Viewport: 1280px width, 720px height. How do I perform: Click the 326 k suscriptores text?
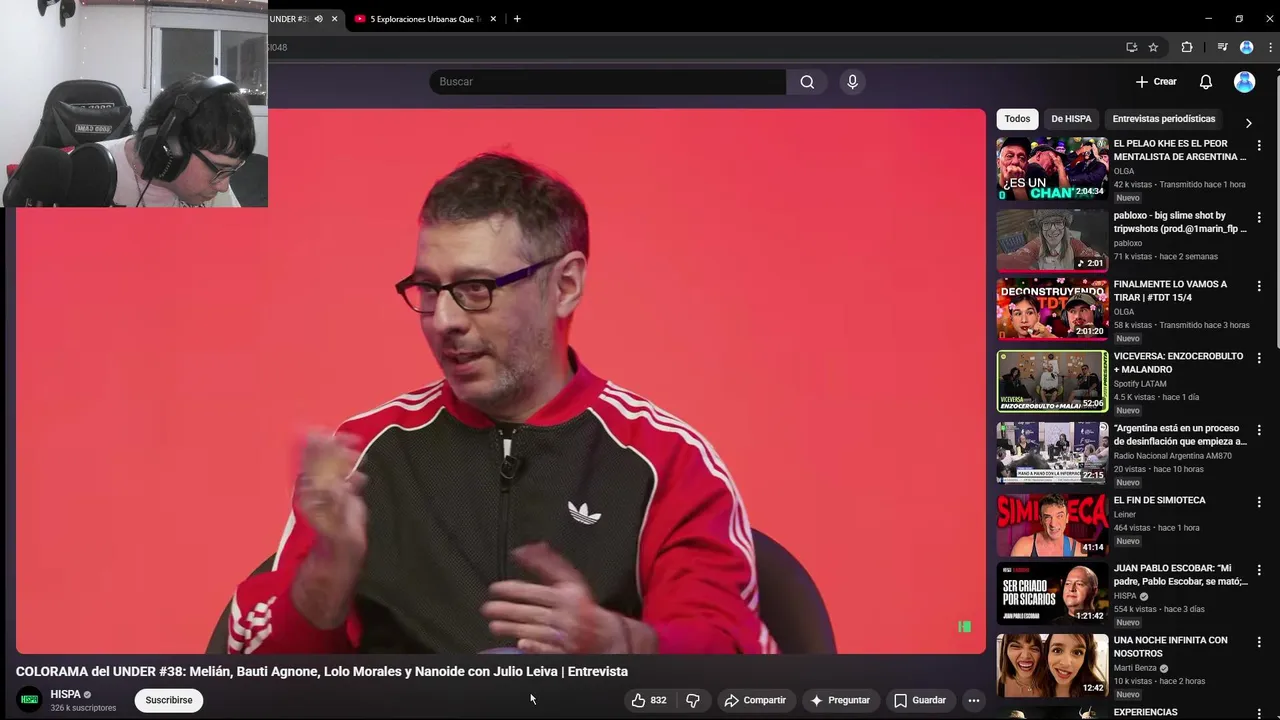83,708
